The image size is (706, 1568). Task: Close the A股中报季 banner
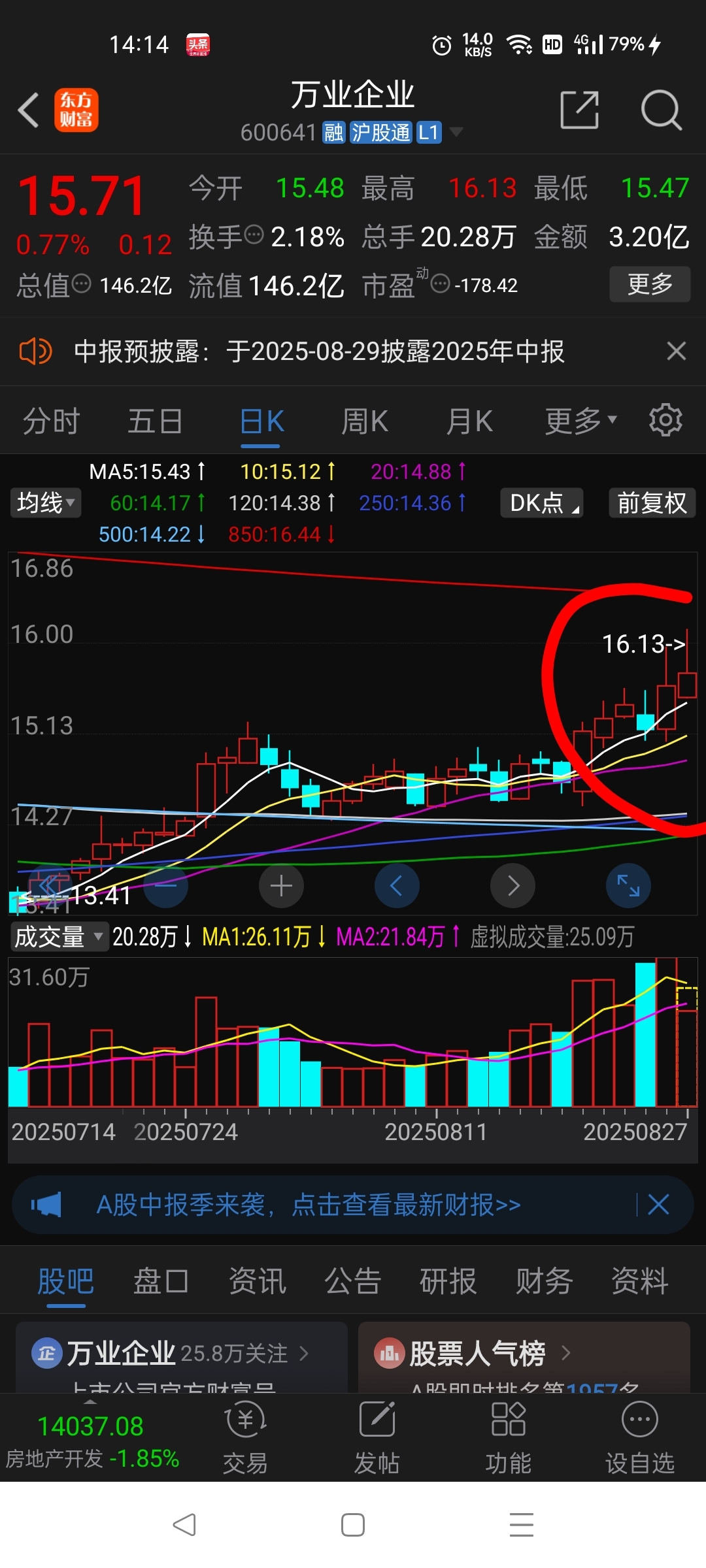(658, 1204)
